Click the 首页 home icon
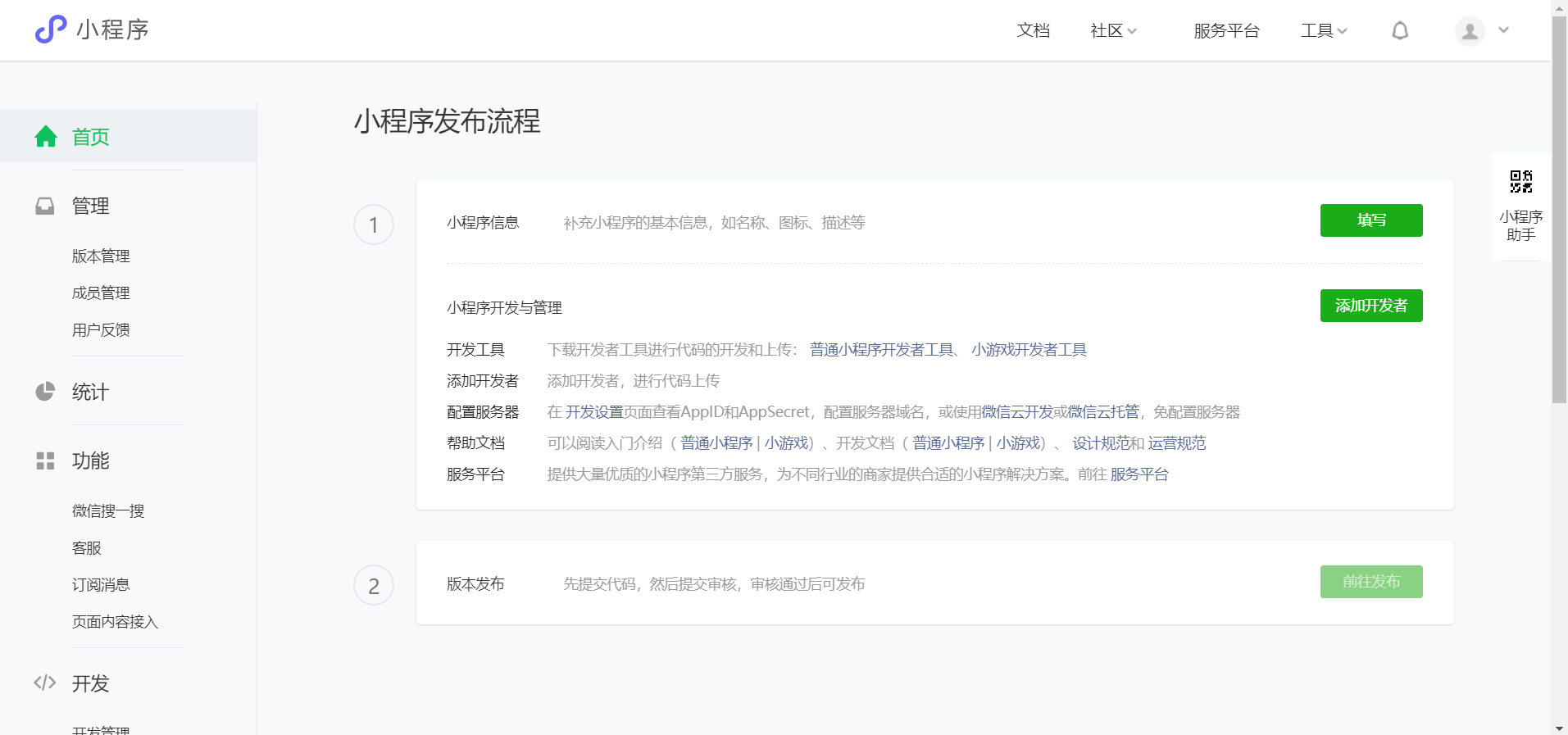 click(x=46, y=136)
